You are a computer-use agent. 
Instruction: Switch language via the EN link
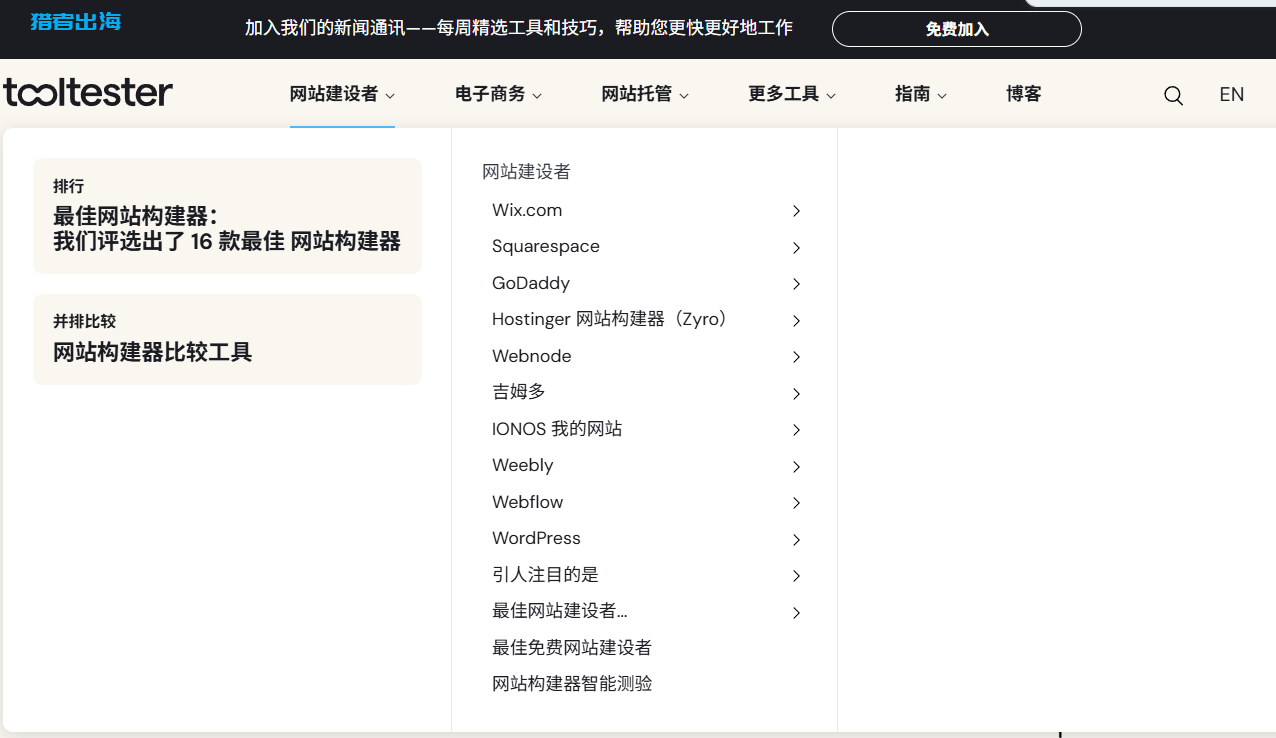point(1231,94)
